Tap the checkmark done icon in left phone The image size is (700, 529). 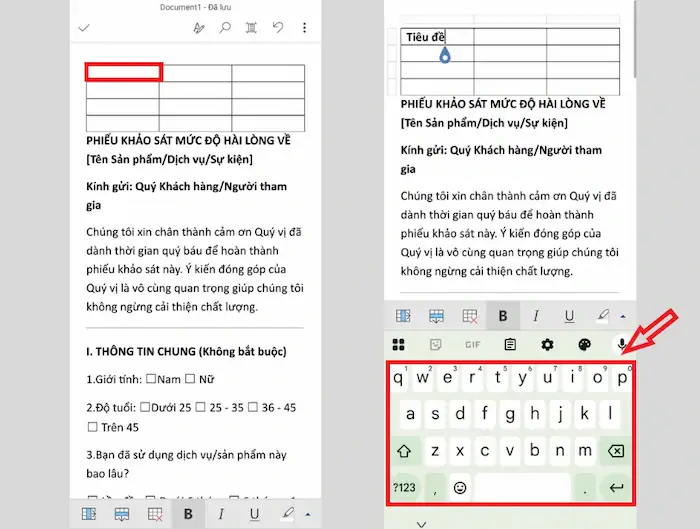84,28
